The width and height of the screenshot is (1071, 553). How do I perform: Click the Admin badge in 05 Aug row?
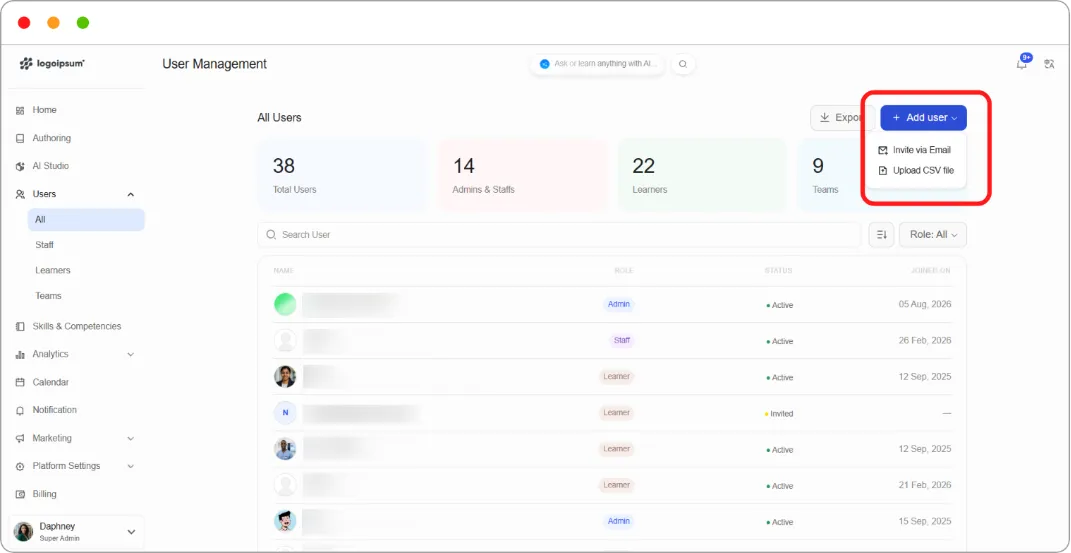(x=618, y=304)
